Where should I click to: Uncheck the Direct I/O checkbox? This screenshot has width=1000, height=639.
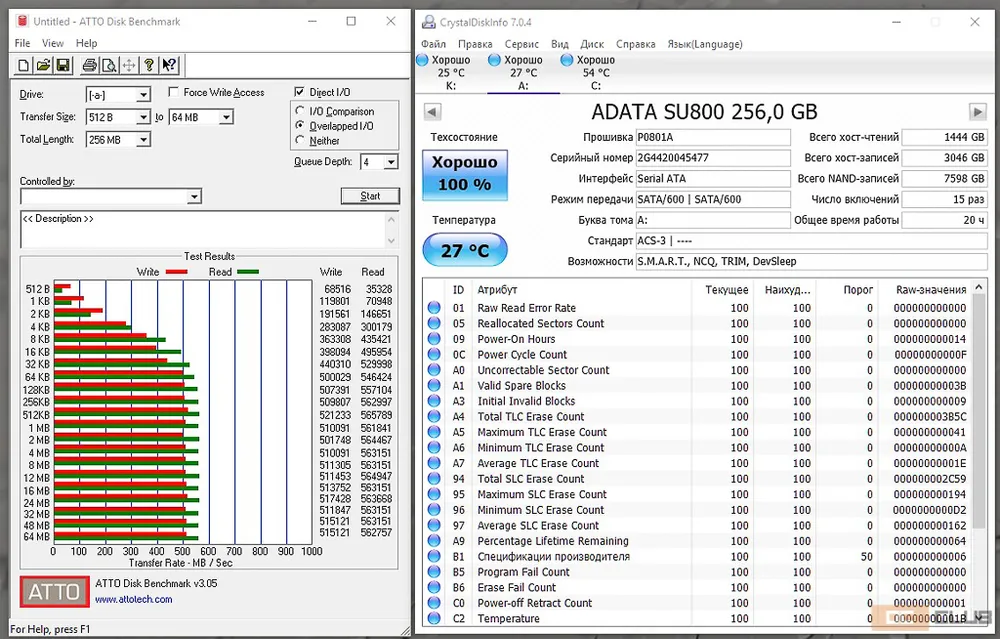click(300, 92)
